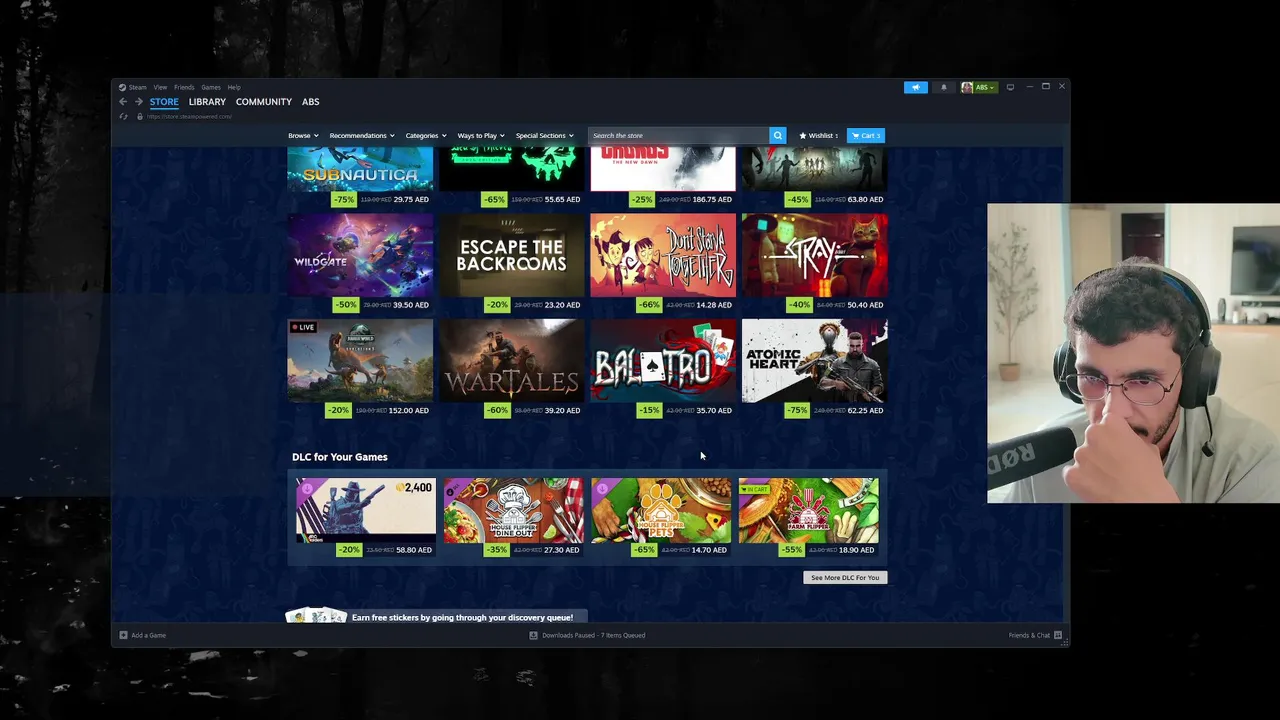Click the DLC download badge on House Flipper Pets
Image resolution: width=1280 pixels, height=720 pixels.
click(x=601, y=489)
